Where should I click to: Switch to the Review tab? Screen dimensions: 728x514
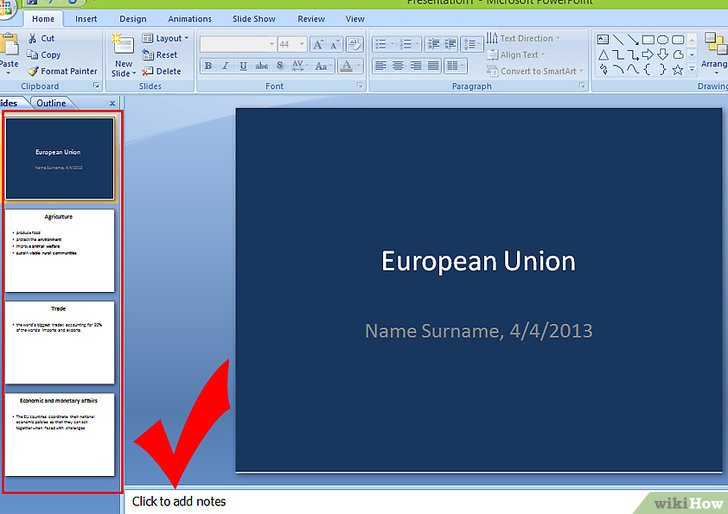pos(311,19)
